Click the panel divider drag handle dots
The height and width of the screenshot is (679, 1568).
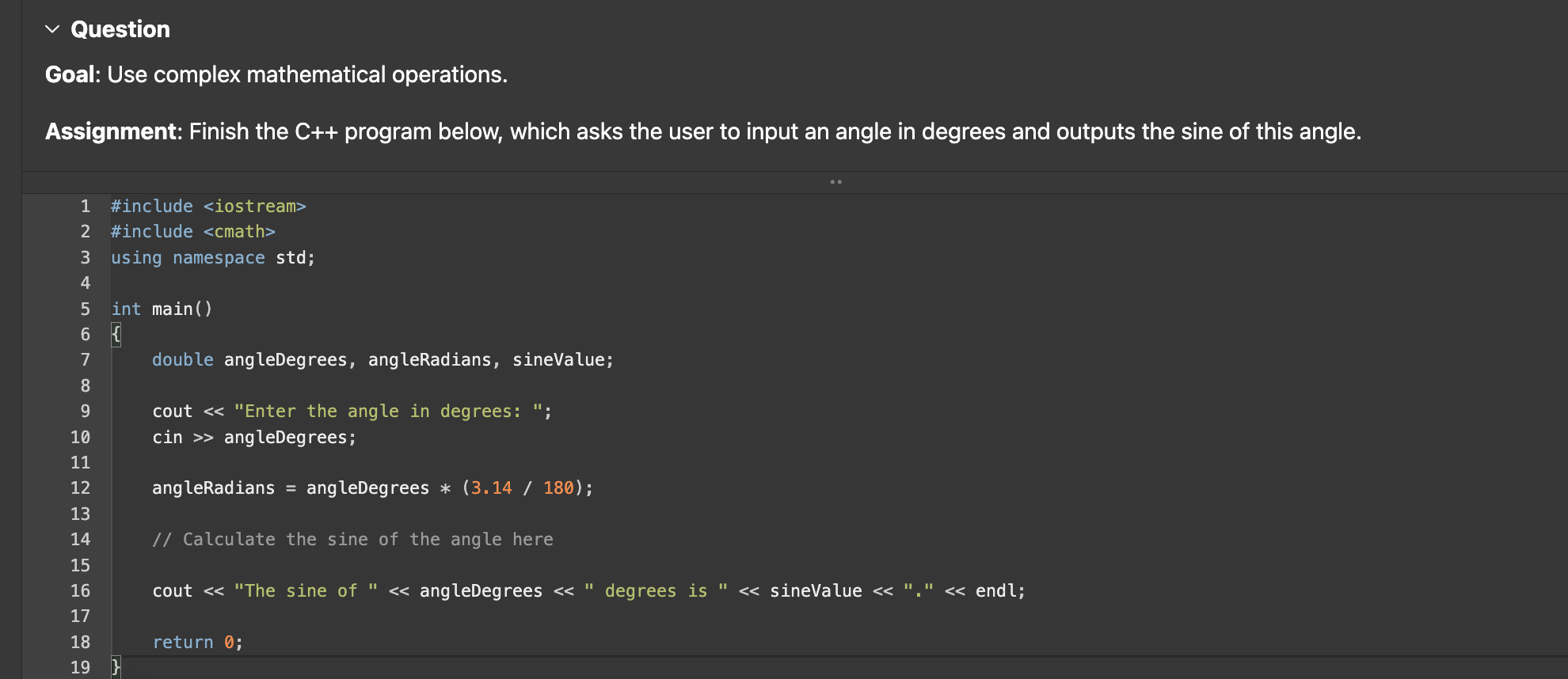(x=835, y=182)
